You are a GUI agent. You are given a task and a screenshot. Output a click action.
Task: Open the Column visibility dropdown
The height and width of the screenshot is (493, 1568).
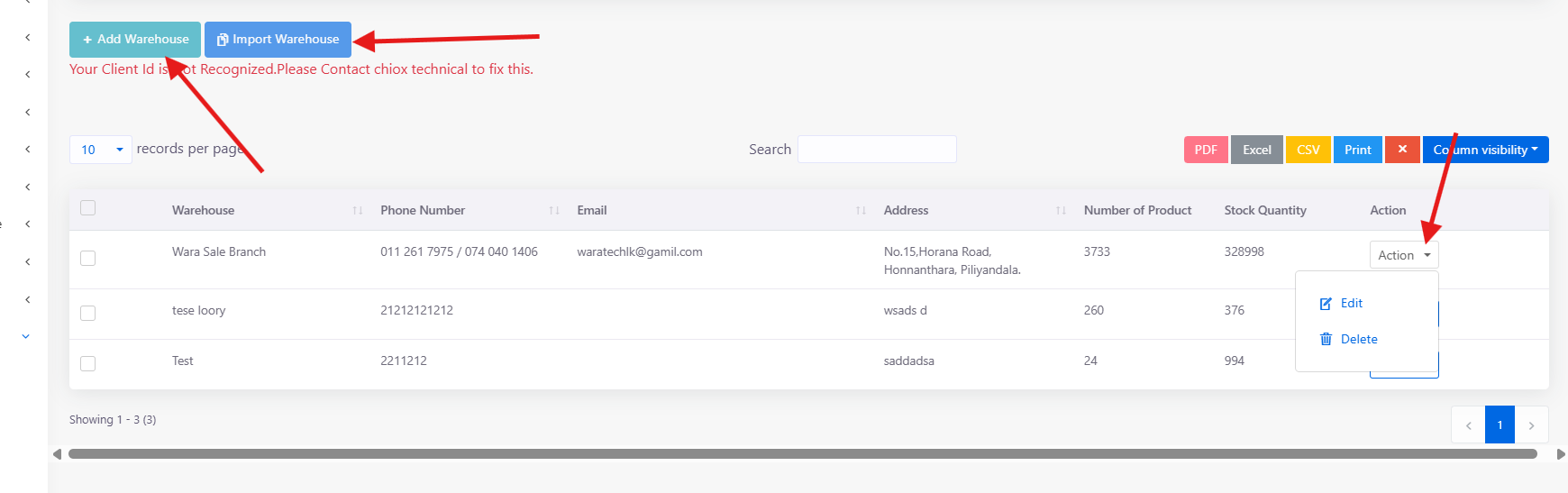tap(1485, 150)
